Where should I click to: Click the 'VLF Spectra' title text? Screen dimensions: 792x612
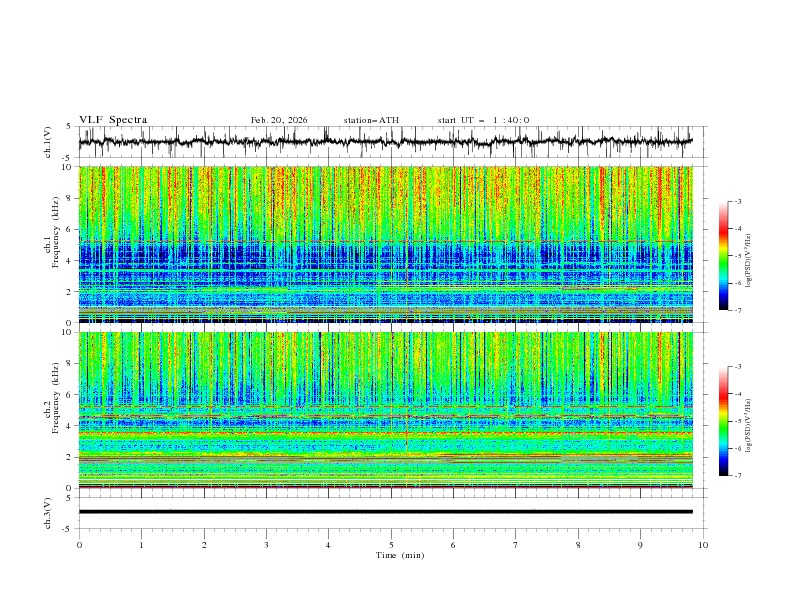[113, 120]
